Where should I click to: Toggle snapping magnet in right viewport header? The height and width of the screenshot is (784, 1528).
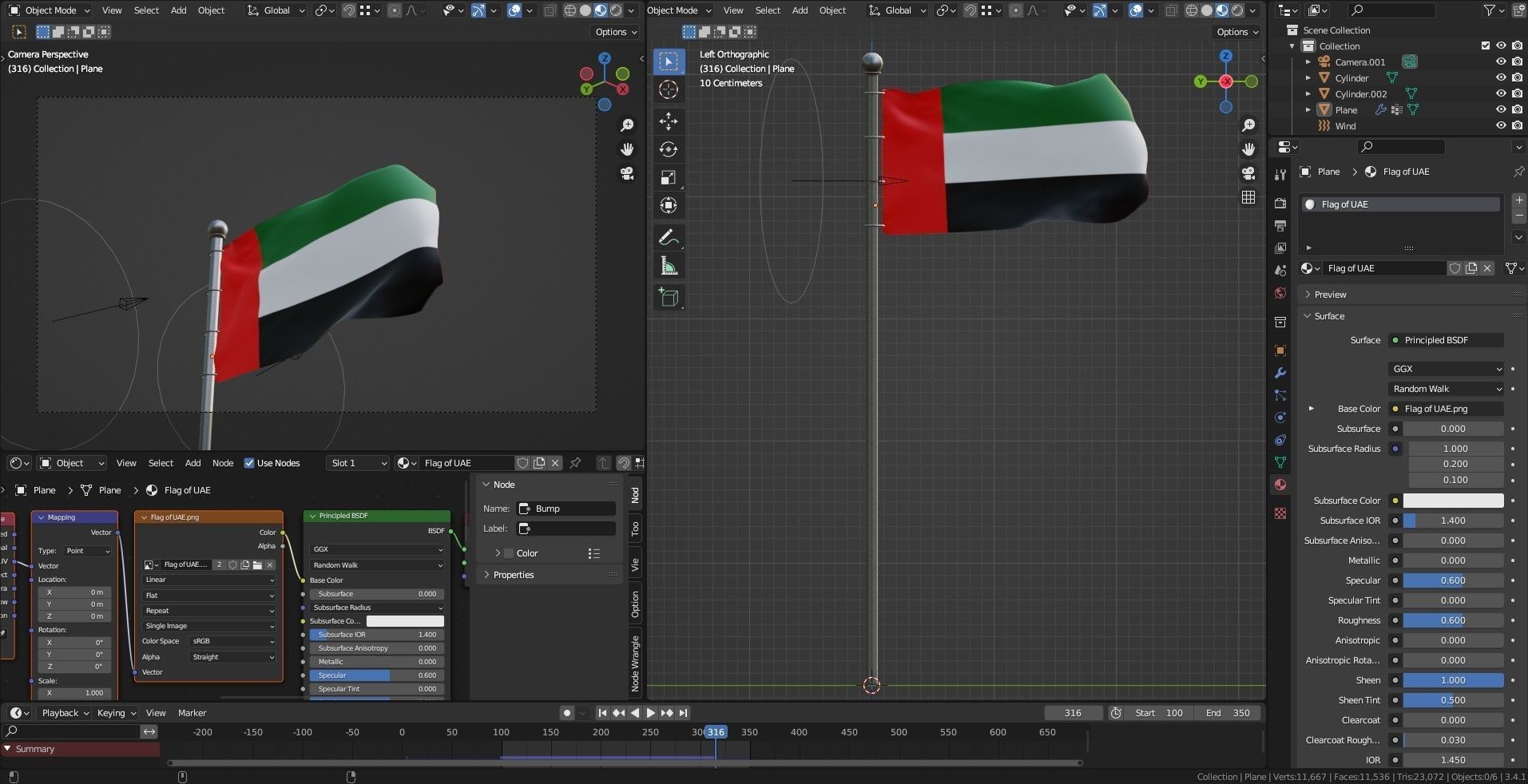point(970,10)
